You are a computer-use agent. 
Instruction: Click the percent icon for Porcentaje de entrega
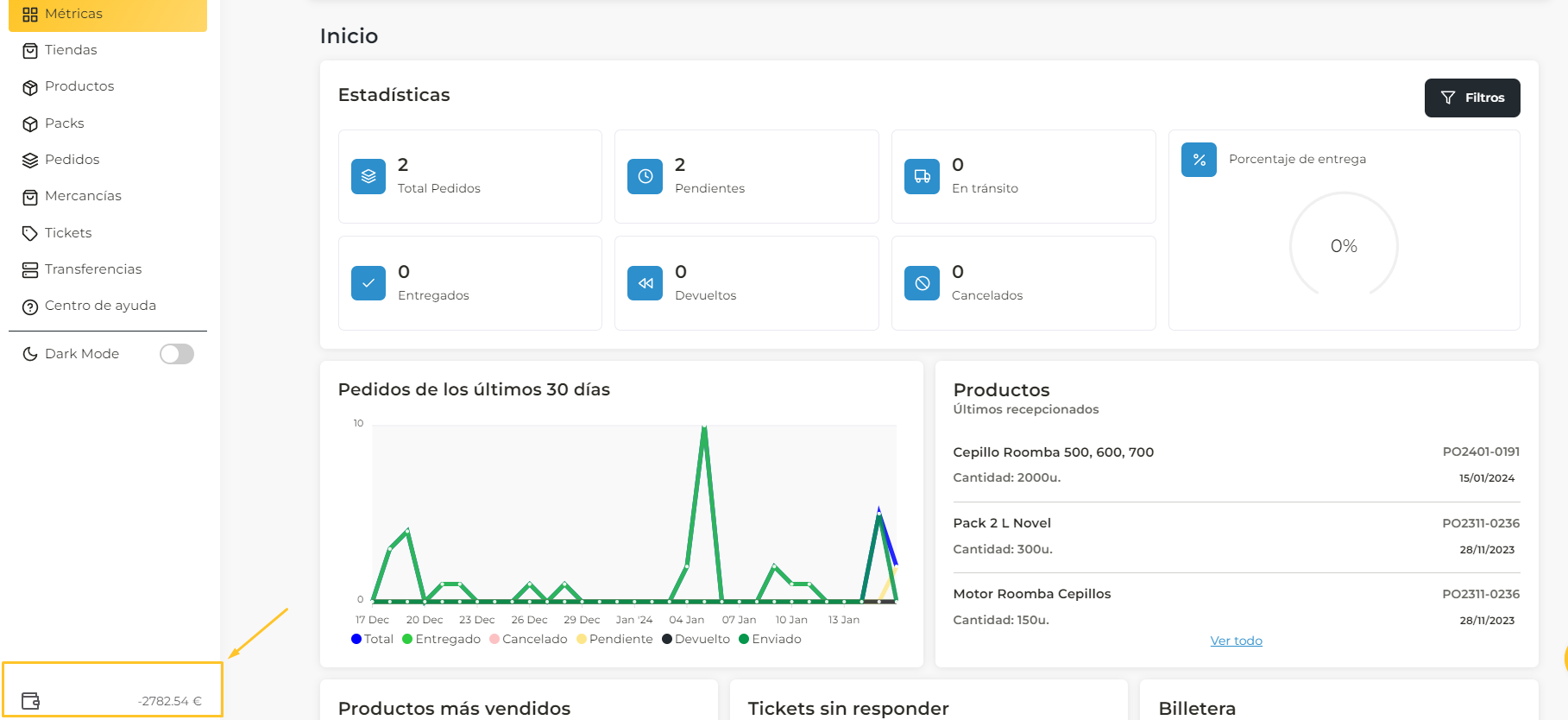coord(1199,160)
